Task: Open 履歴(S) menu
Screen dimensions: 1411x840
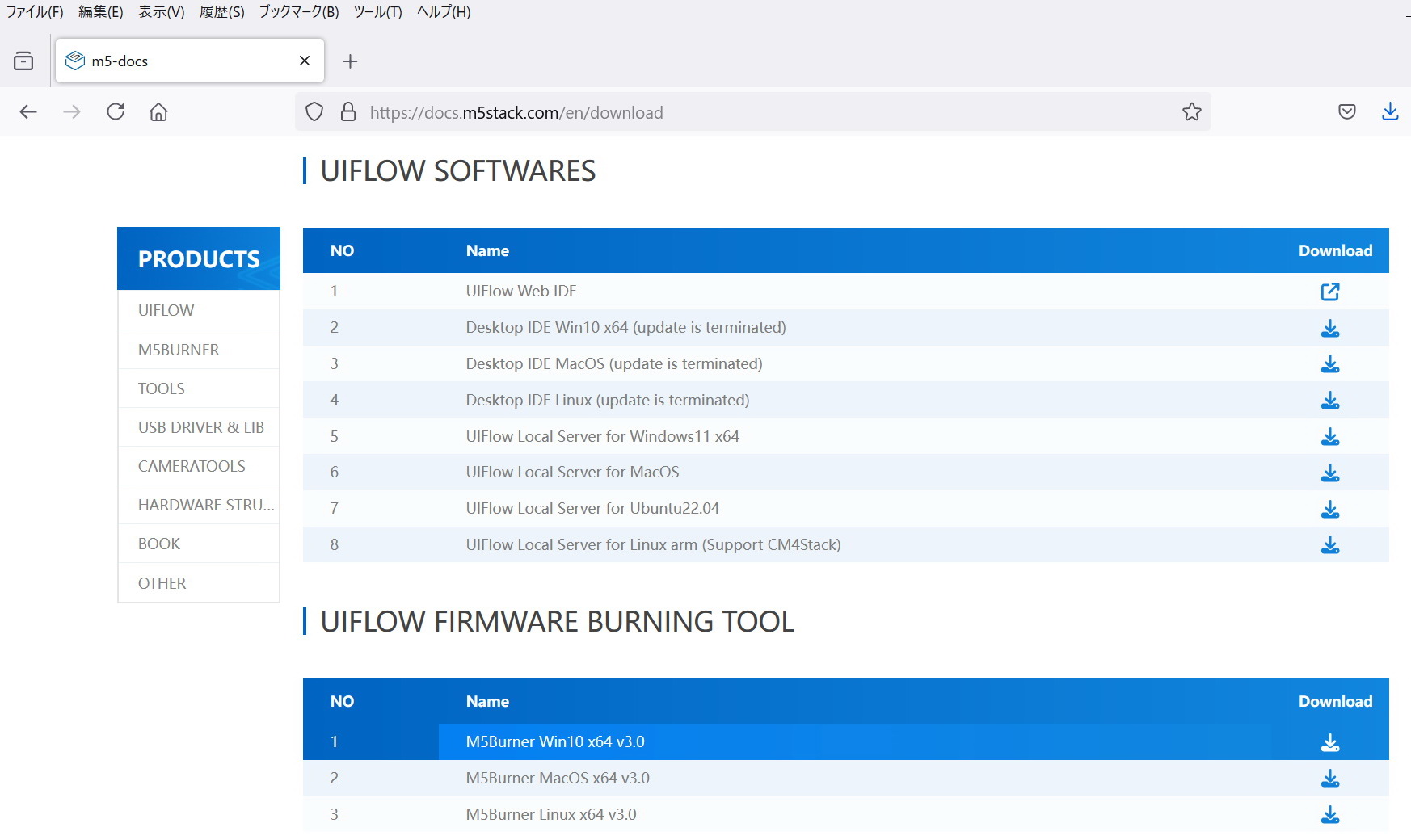Action: point(221,12)
